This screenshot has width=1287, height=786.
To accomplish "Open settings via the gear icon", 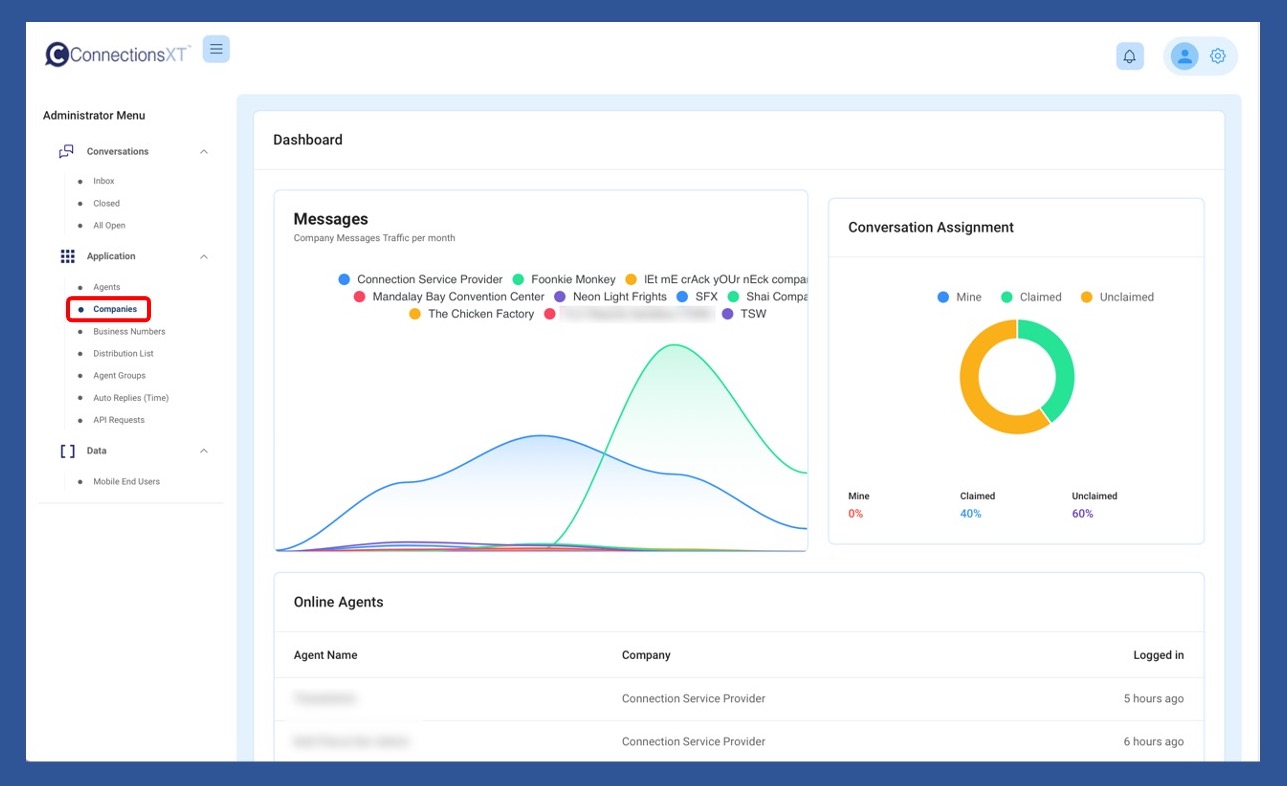I will click(x=1217, y=57).
